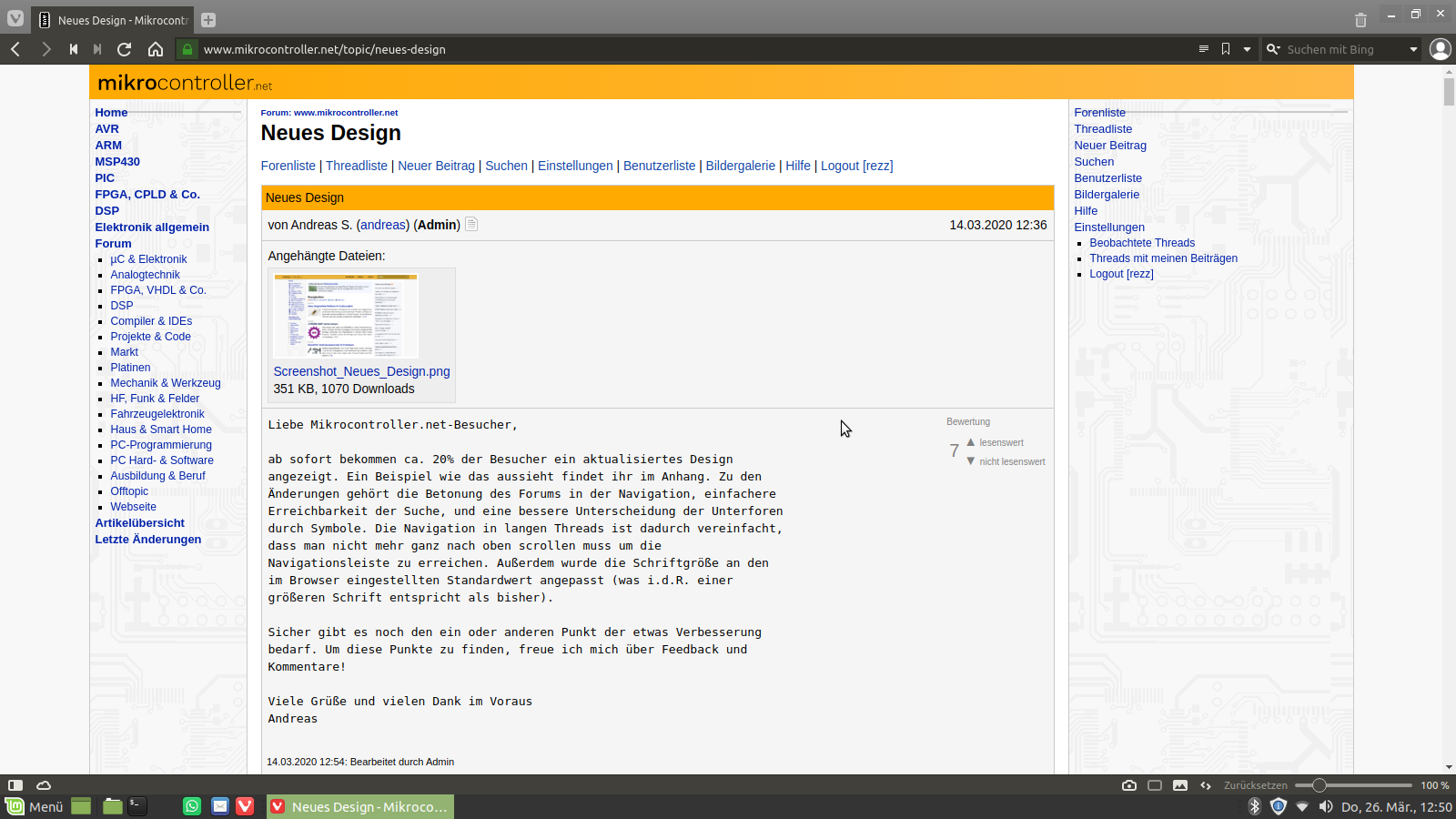Screen dimensions: 1456x819
Task: Open Threads mit meinen Beiträgen
Action: click(x=1164, y=258)
